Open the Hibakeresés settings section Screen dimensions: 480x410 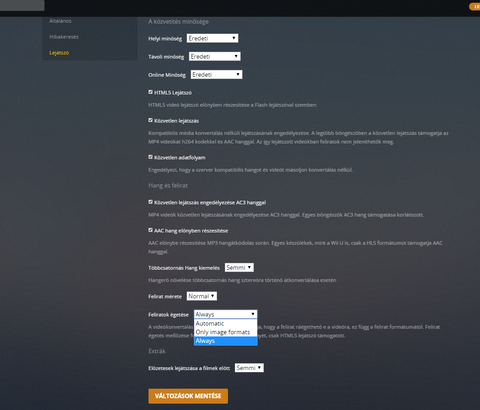click(x=64, y=37)
